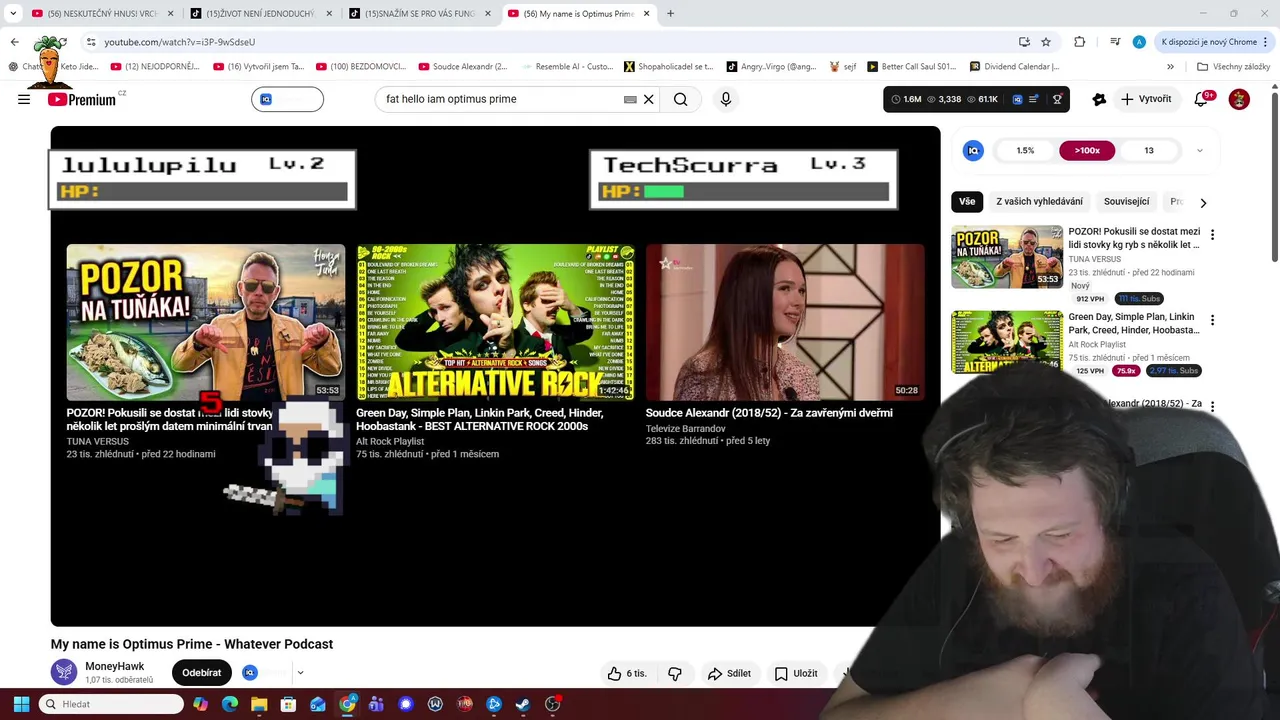Open the MoneyHawk channel link
The image size is (1280, 720).
coord(114,666)
